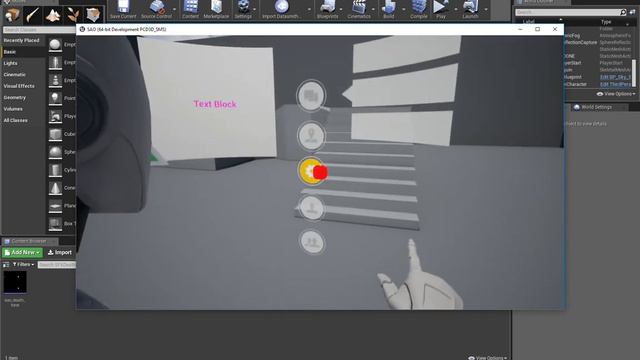This screenshot has width=640, height=360.
Task: Click the Import button in Content Browser
Action: (x=60, y=253)
